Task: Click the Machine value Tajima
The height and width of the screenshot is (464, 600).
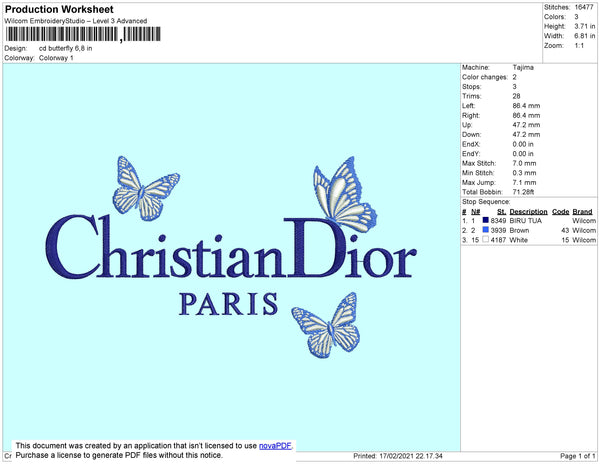Action: click(x=523, y=67)
